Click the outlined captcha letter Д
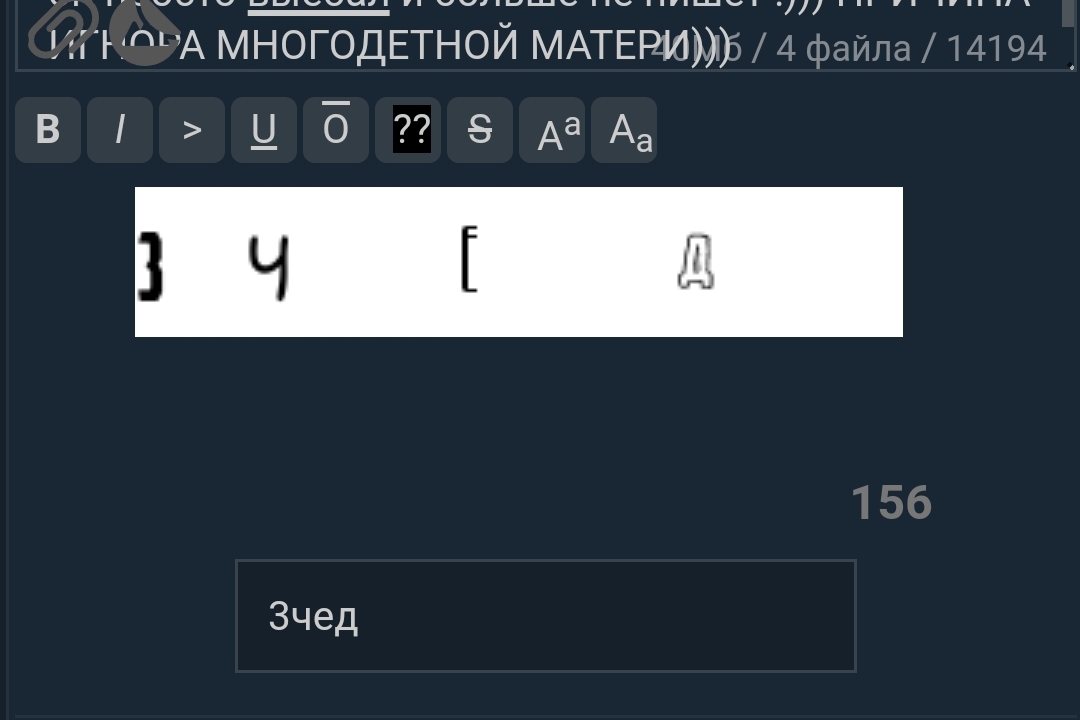The width and height of the screenshot is (1080, 720). click(696, 263)
